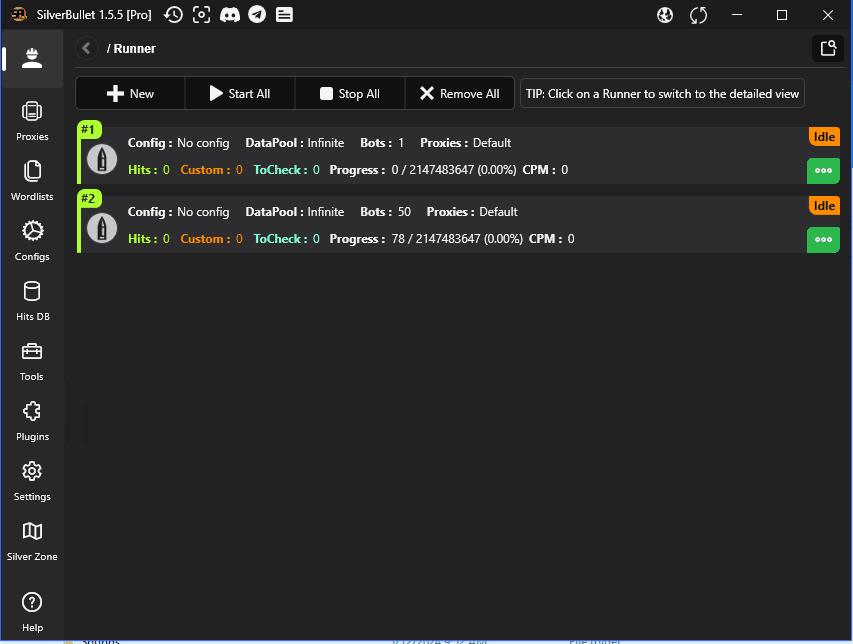Viewport: 853px width, 644px height.
Task: Click the Idle status badge of runner #1
Action: click(824, 137)
